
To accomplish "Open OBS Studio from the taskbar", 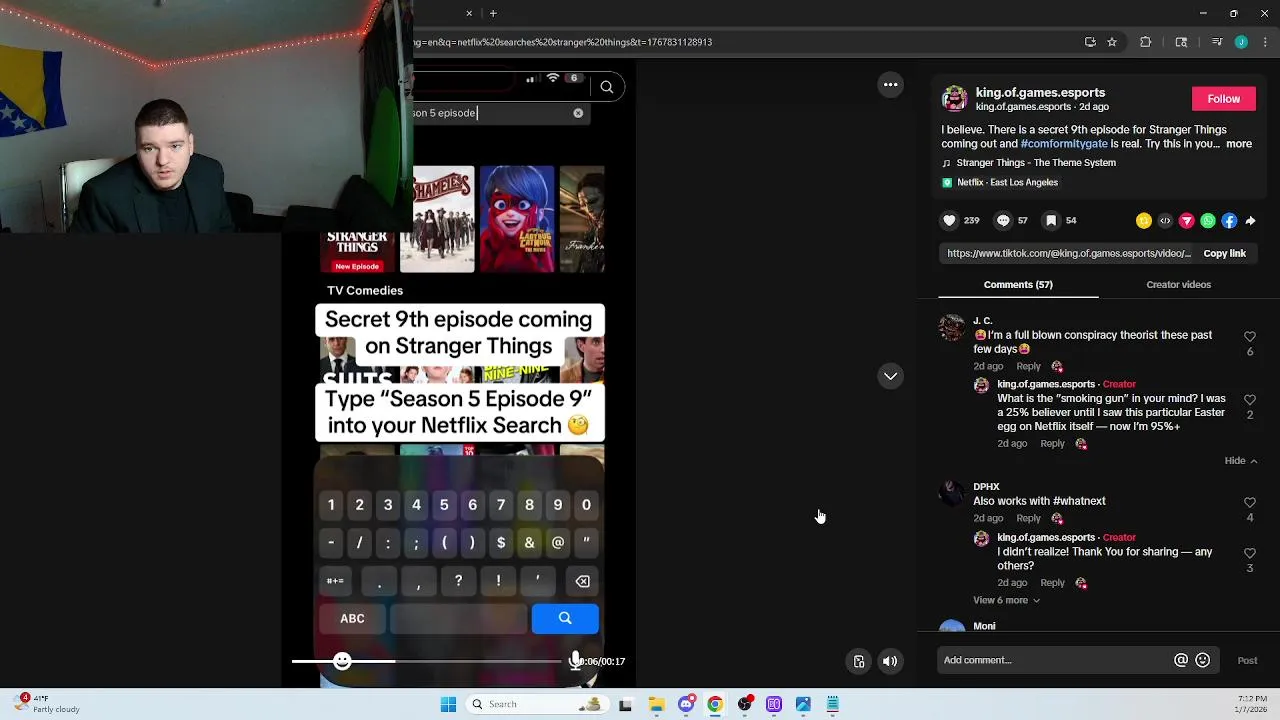I will coord(745,704).
